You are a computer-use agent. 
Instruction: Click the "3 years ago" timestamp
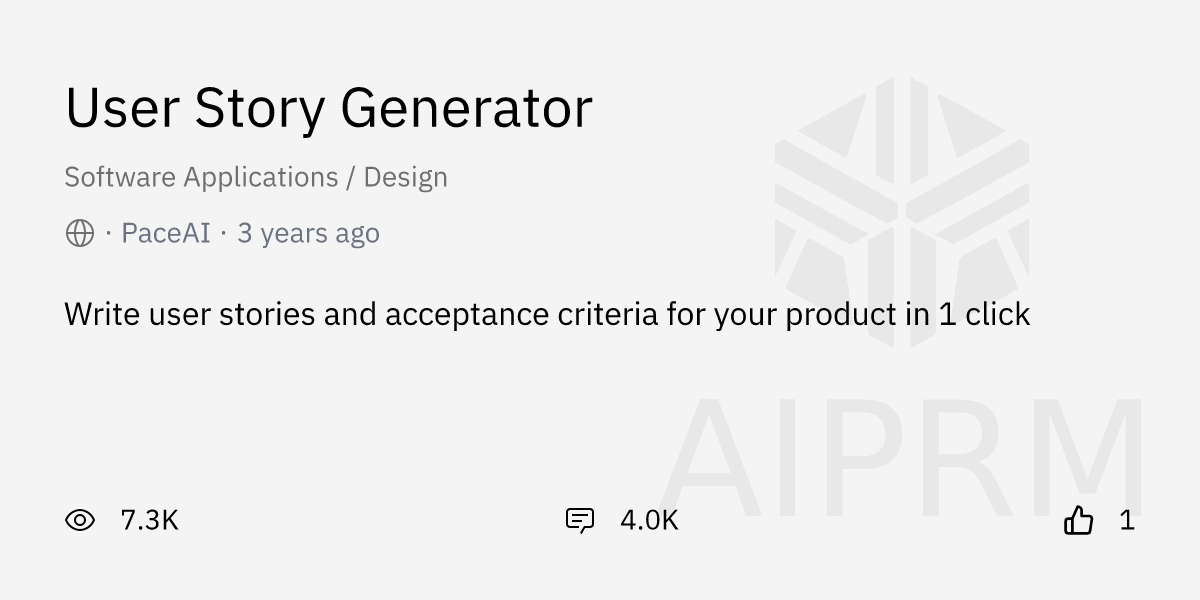(x=308, y=234)
